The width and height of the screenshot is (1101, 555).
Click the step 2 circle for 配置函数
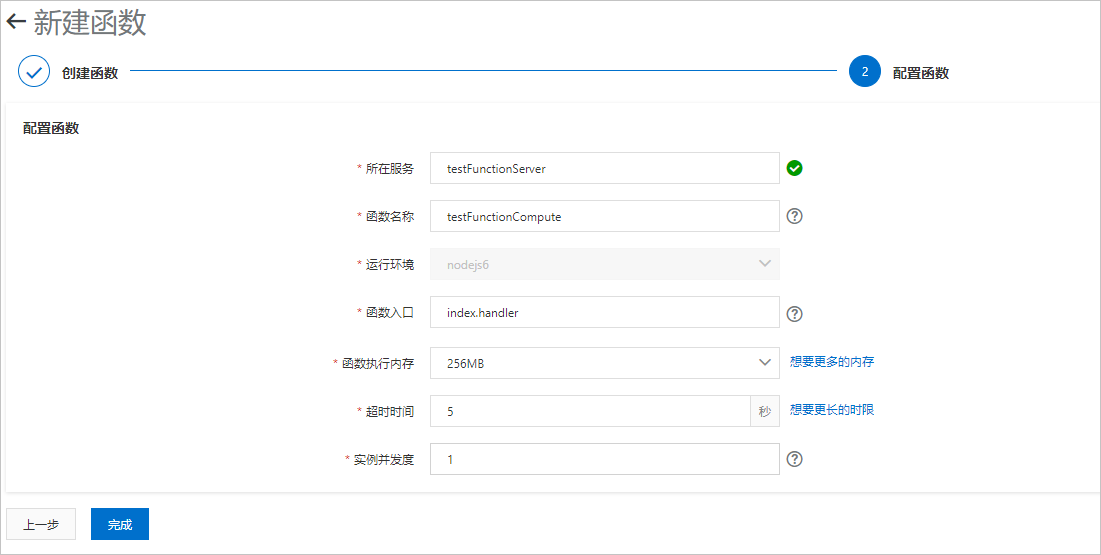click(x=864, y=72)
